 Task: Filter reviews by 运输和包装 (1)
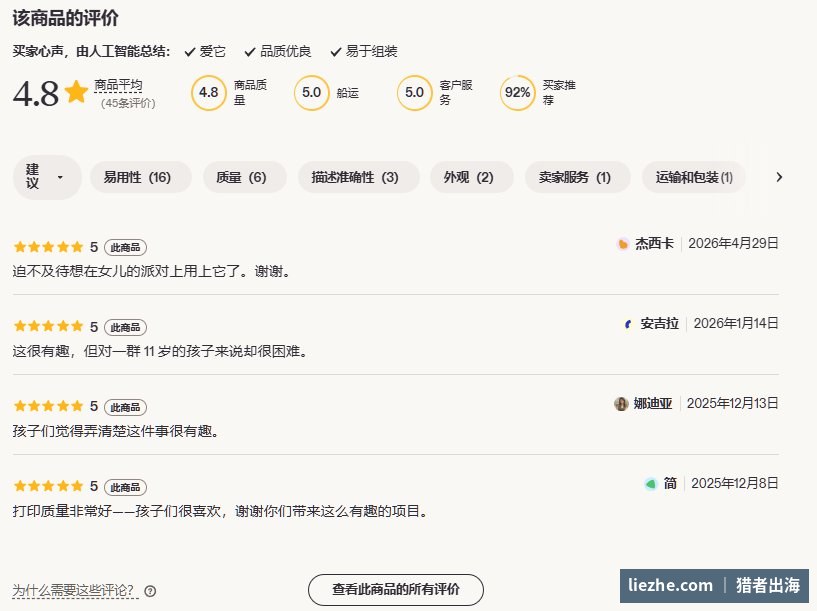(x=694, y=177)
